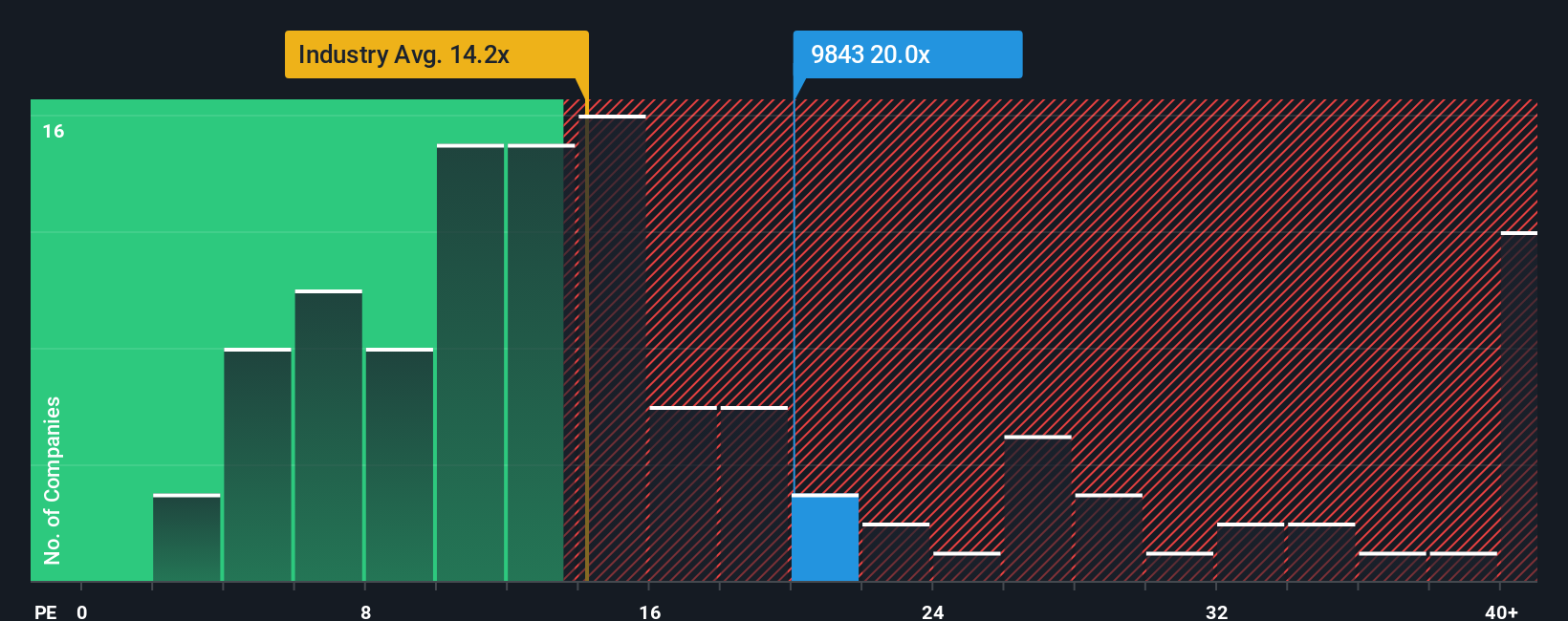This screenshot has width=1568, height=621.
Task: Click the green bar between PE 4 and 6
Action: point(257,465)
